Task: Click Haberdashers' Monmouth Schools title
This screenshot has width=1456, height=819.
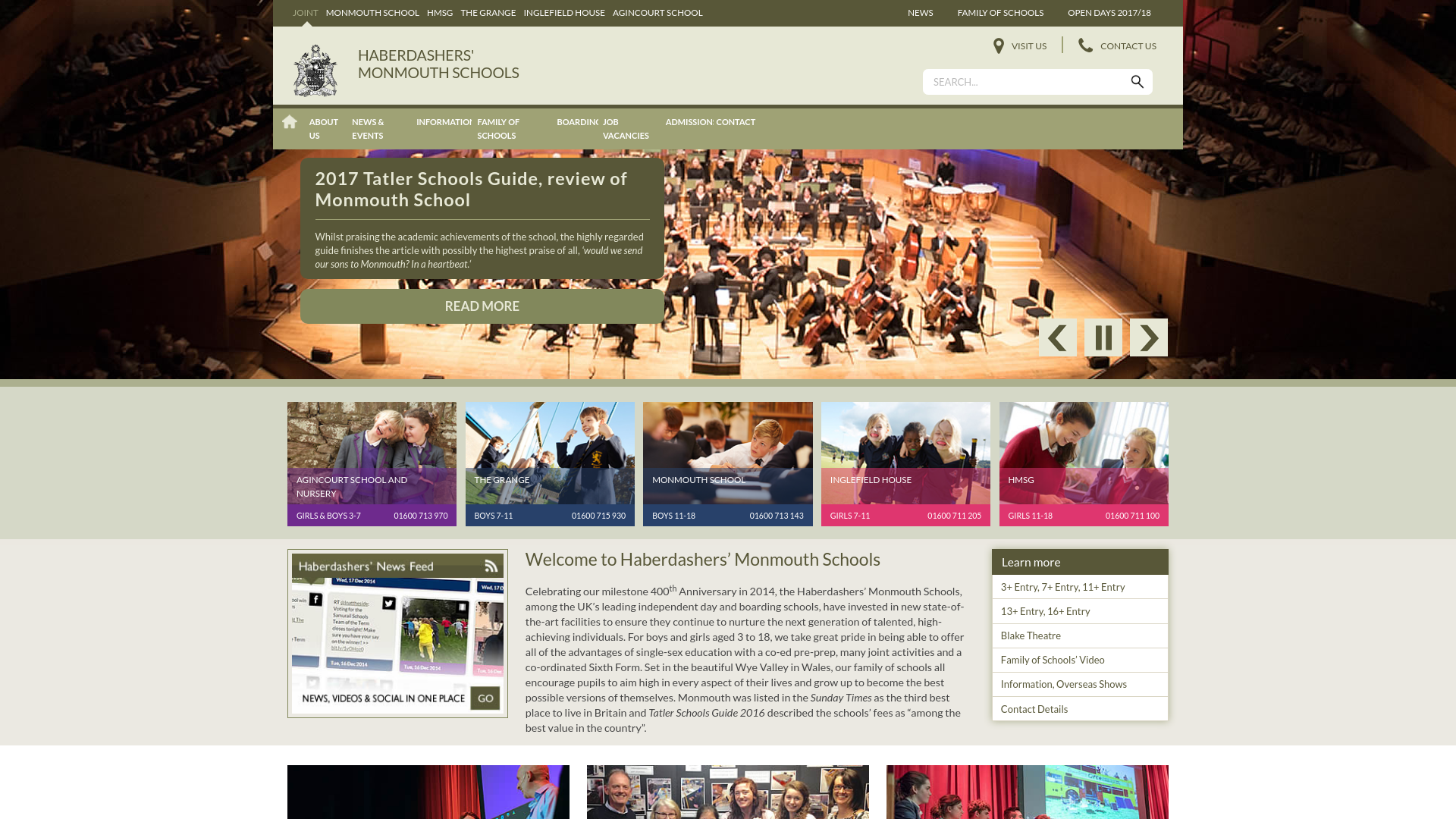Action: tap(438, 64)
